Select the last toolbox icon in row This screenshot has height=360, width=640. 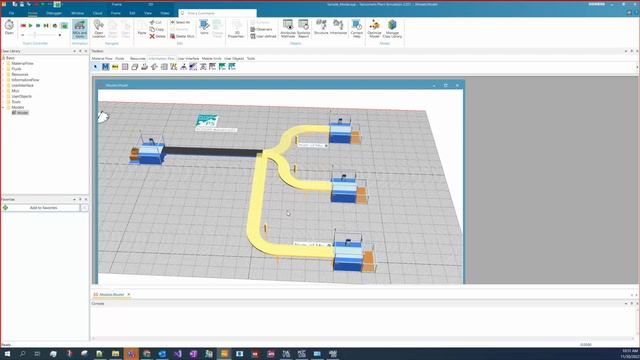click(232, 67)
